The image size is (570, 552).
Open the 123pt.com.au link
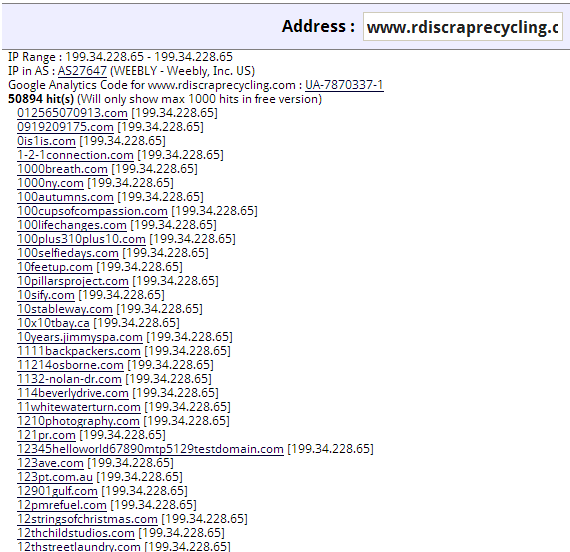click(x=55, y=477)
